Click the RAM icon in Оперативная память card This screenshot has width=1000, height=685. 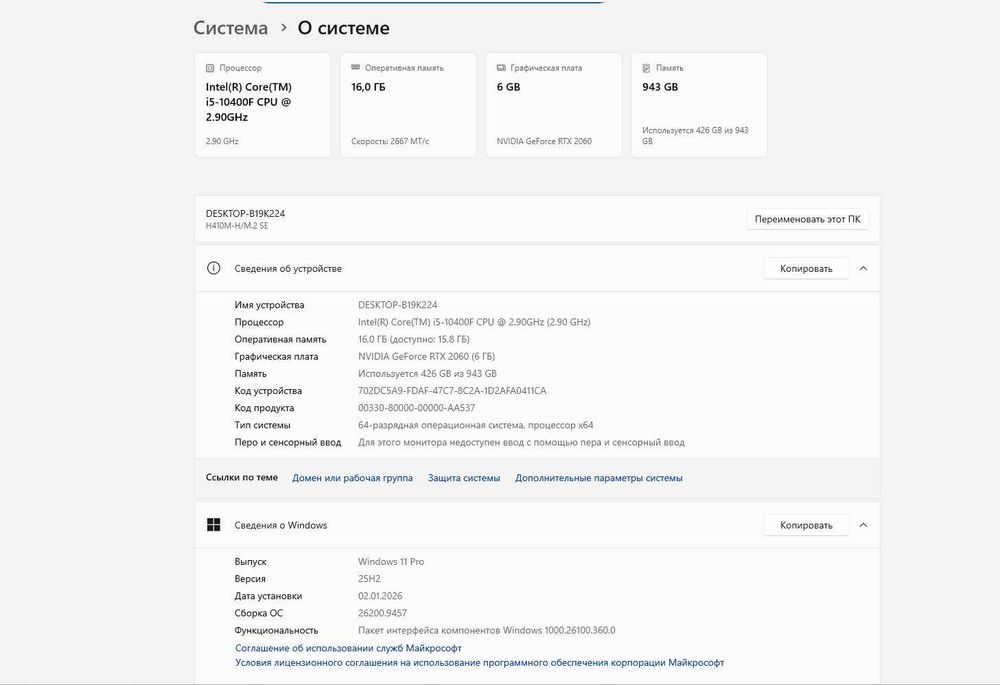click(x=355, y=67)
